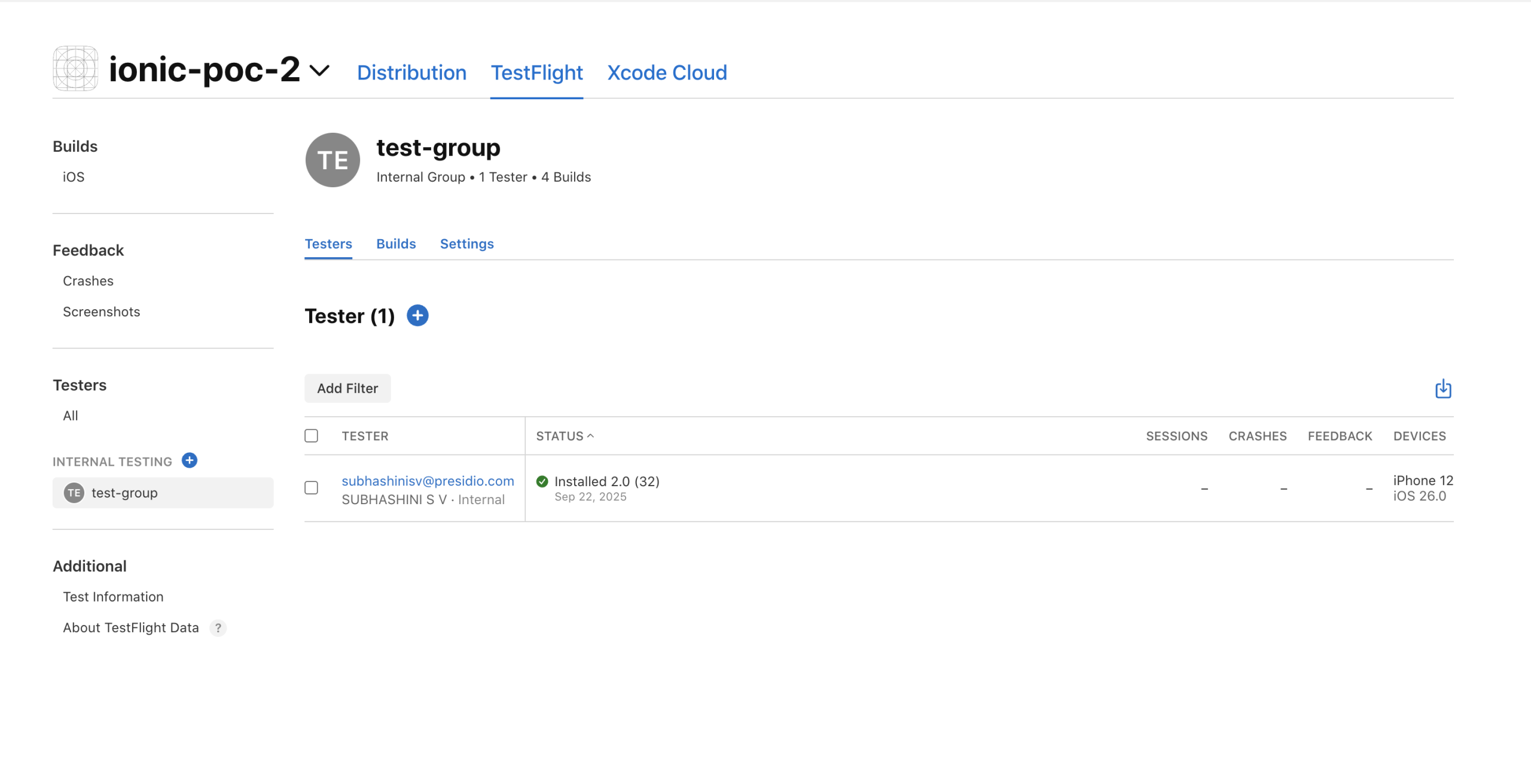Image resolution: width=1531 pixels, height=784 pixels.
Task: Open Test Information page
Action: click(113, 596)
